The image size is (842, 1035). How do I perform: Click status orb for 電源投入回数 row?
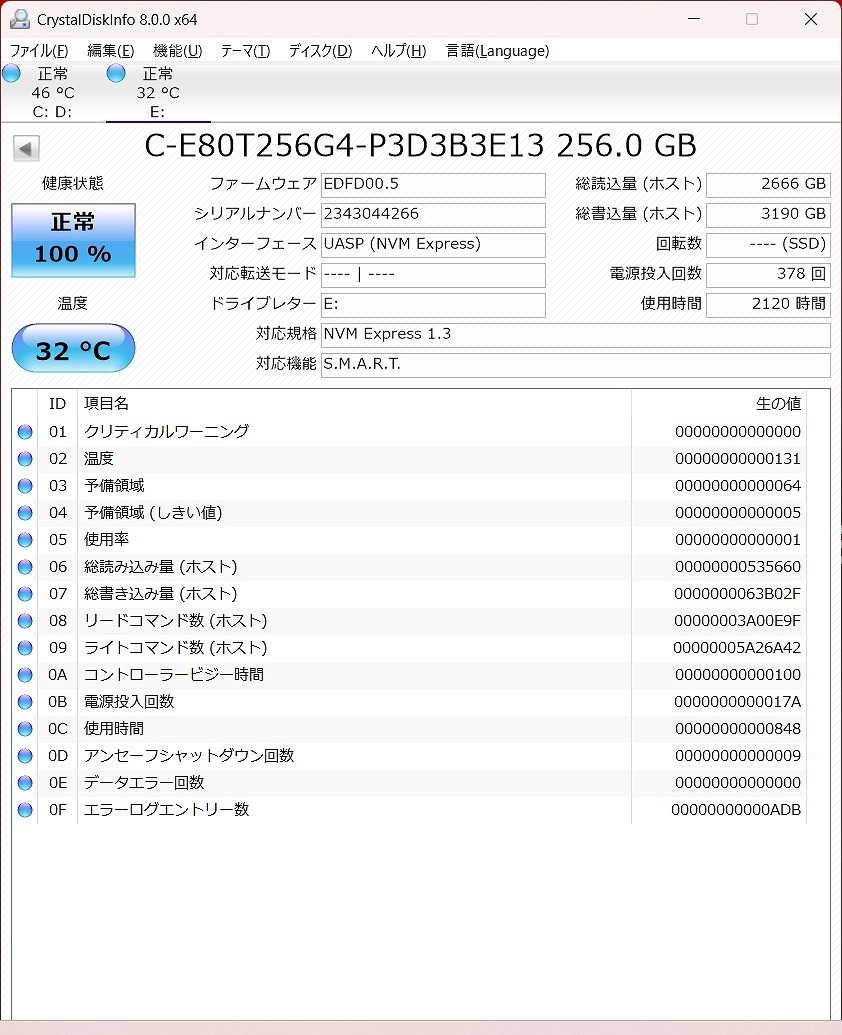pyautogui.click(x=25, y=702)
